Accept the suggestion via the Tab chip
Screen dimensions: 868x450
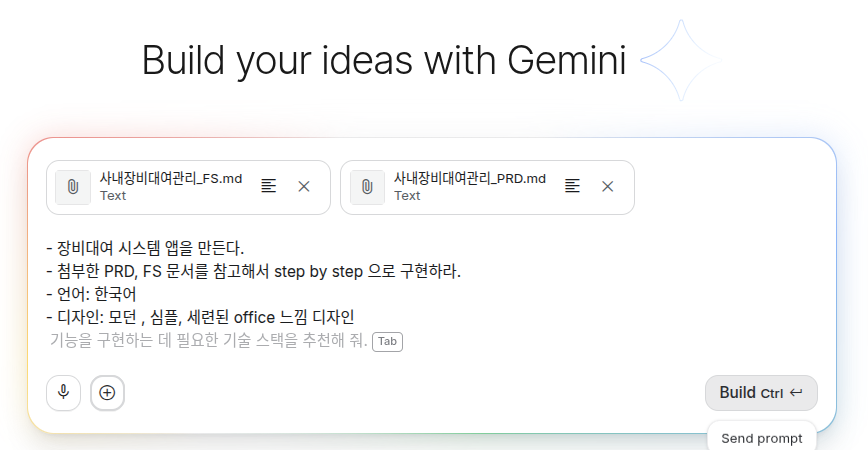point(388,342)
